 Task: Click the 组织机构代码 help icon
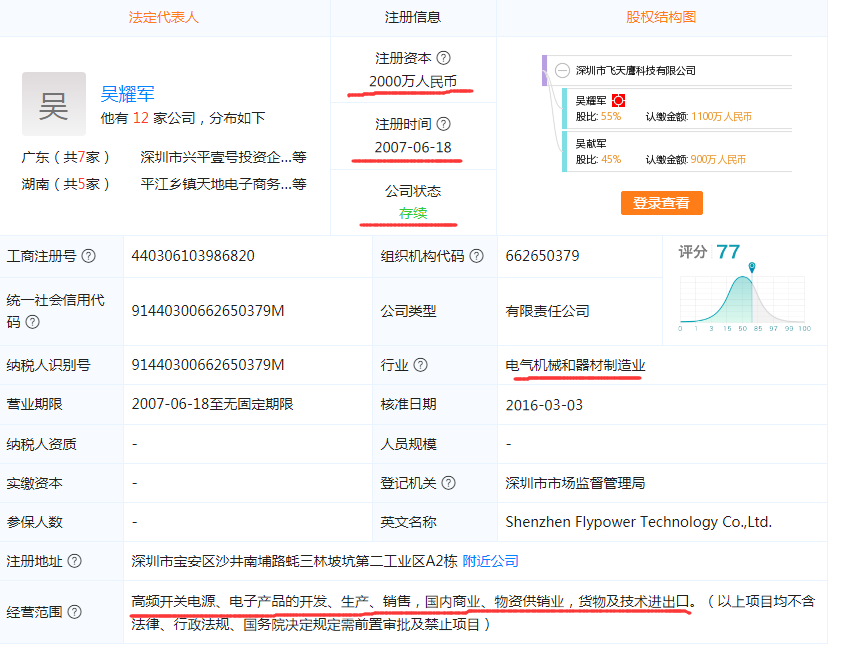tap(474, 256)
